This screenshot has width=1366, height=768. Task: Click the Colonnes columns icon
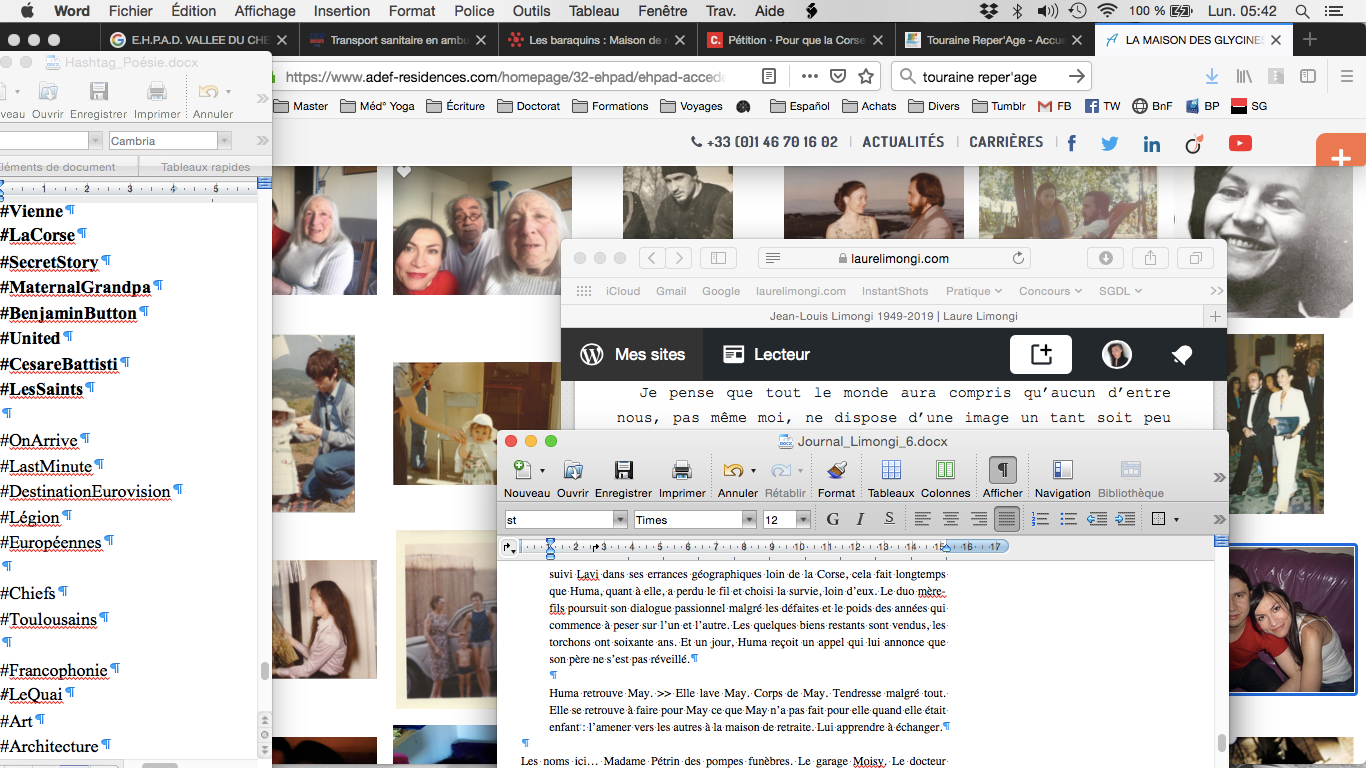pos(945,471)
